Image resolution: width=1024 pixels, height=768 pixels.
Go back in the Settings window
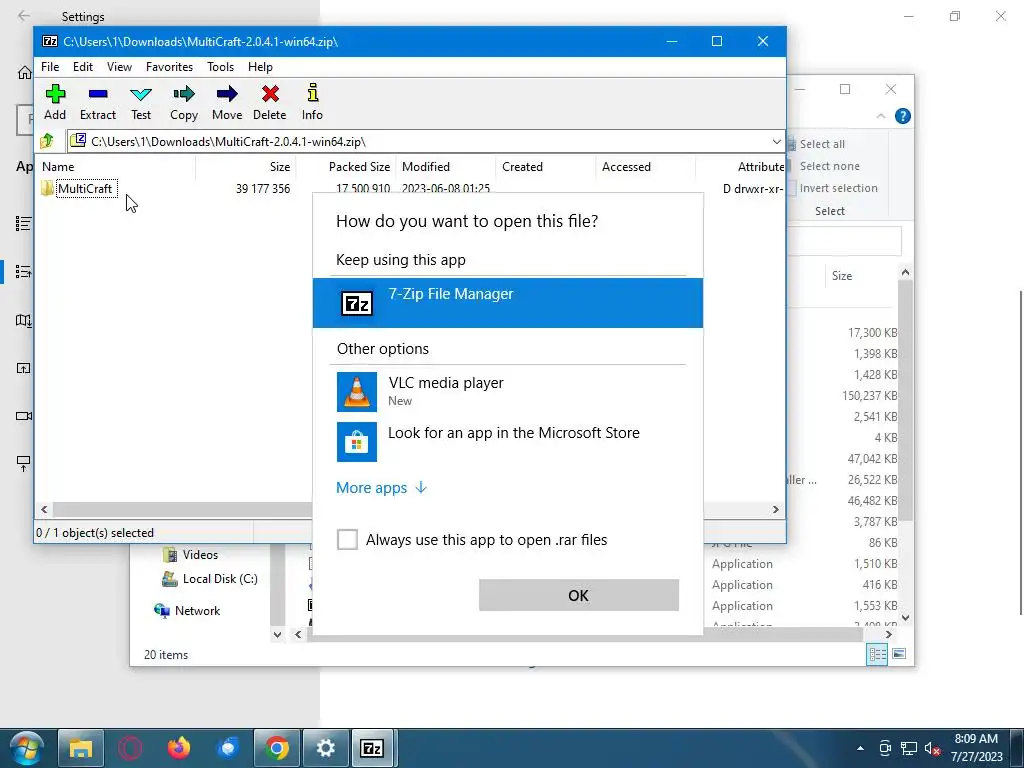click(24, 16)
